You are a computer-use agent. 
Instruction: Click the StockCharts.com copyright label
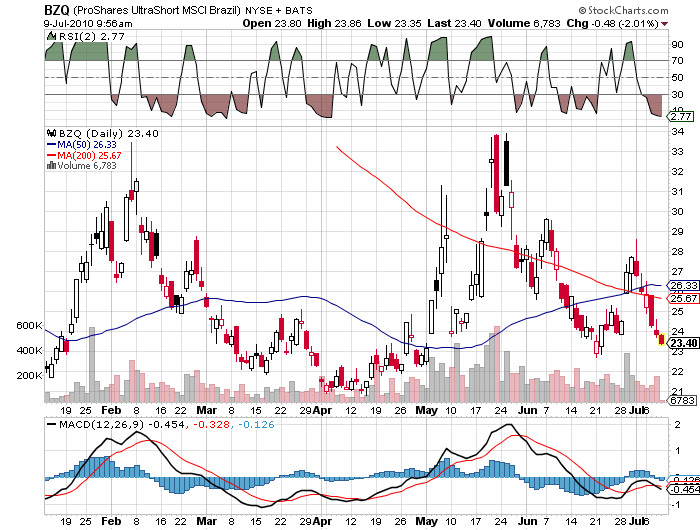click(x=624, y=10)
